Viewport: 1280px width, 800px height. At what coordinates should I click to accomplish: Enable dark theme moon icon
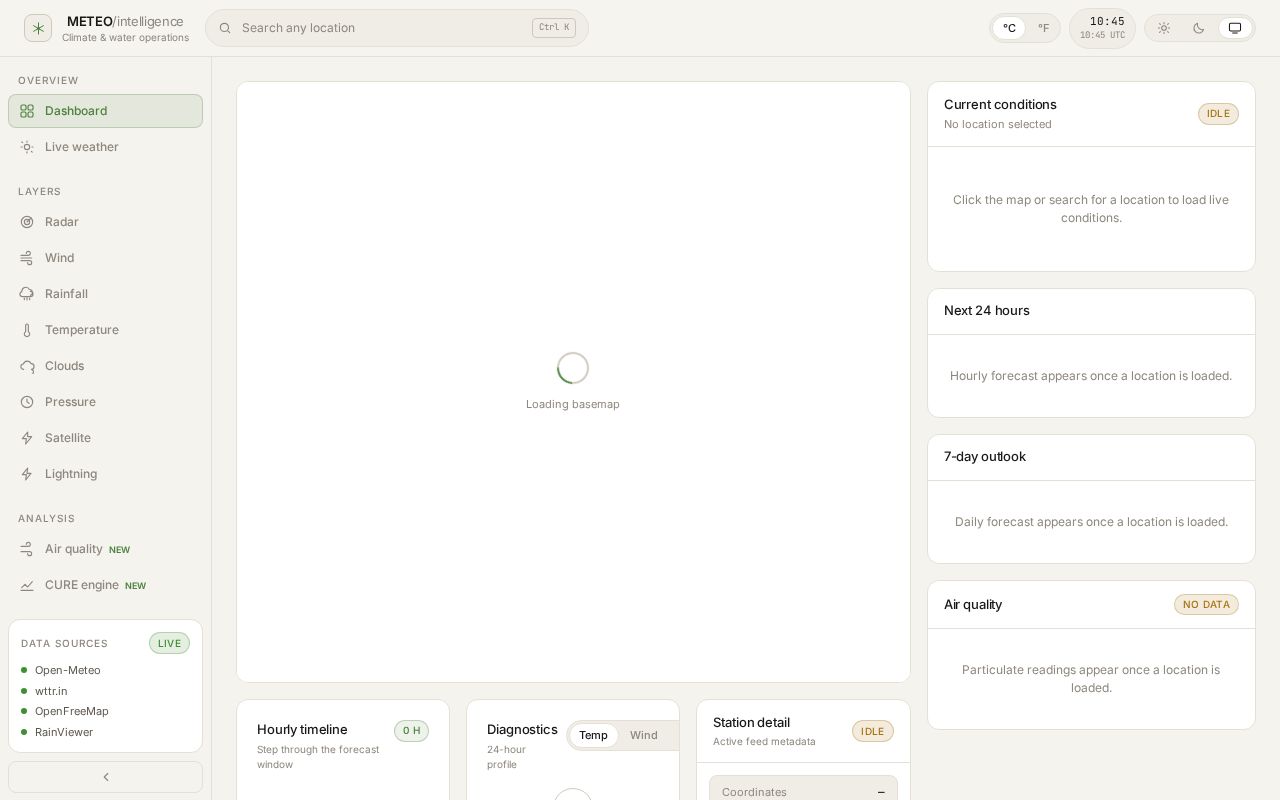click(x=1199, y=28)
